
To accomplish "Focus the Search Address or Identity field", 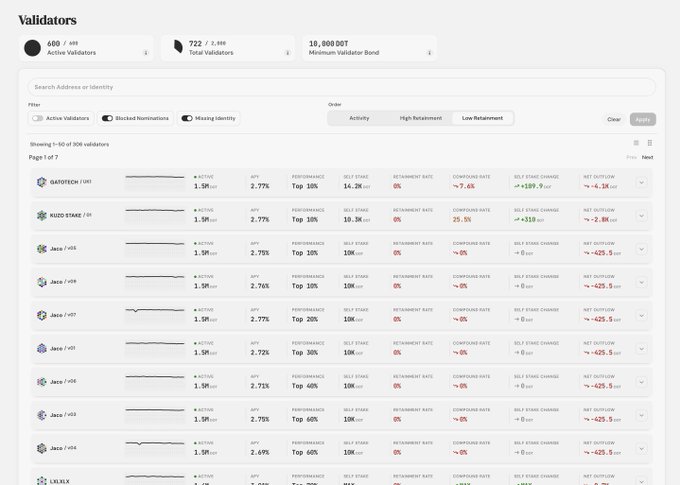I will coord(341,87).
